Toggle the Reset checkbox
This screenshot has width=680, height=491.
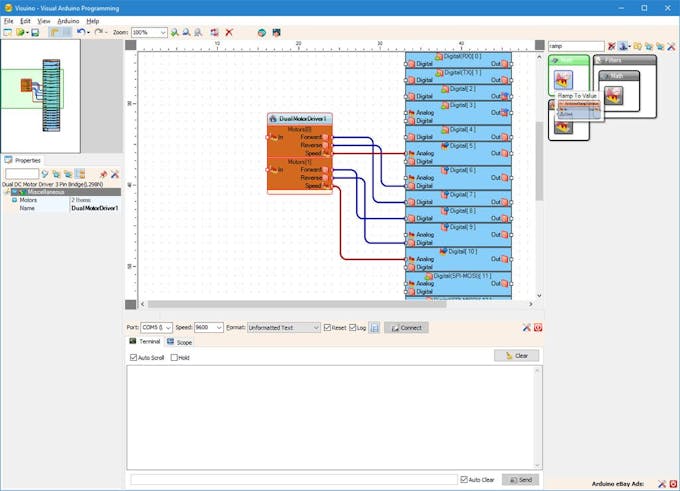click(x=327, y=327)
